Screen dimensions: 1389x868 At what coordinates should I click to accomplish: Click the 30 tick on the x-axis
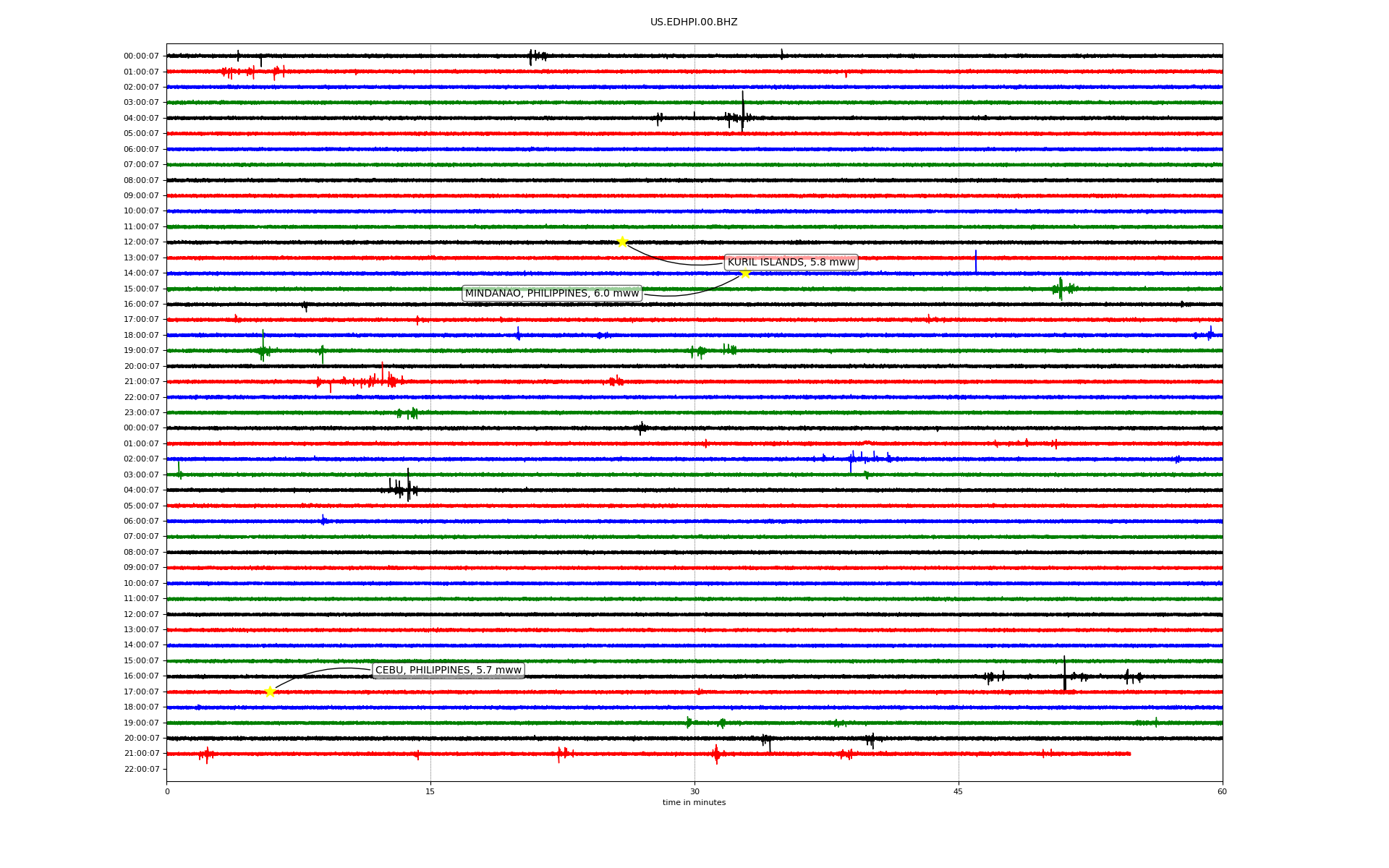pos(694,791)
